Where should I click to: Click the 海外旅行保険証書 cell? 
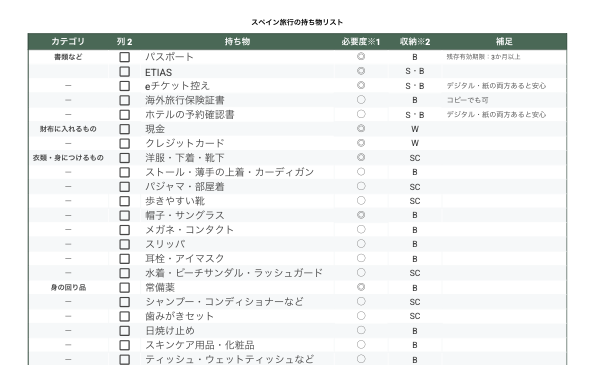pos(238,100)
